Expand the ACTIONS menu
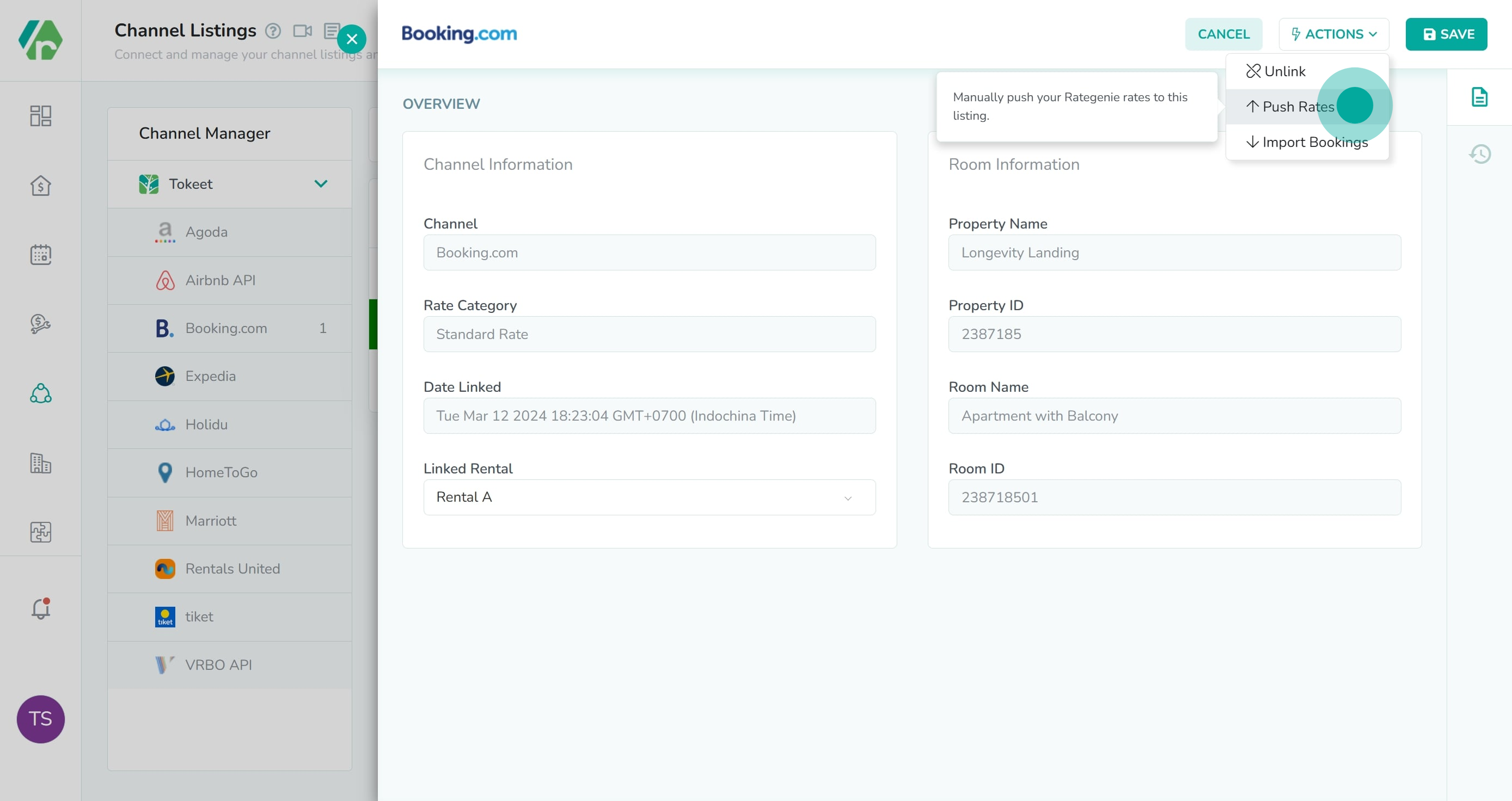The image size is (1512, 801). (x=1332, y=33)
